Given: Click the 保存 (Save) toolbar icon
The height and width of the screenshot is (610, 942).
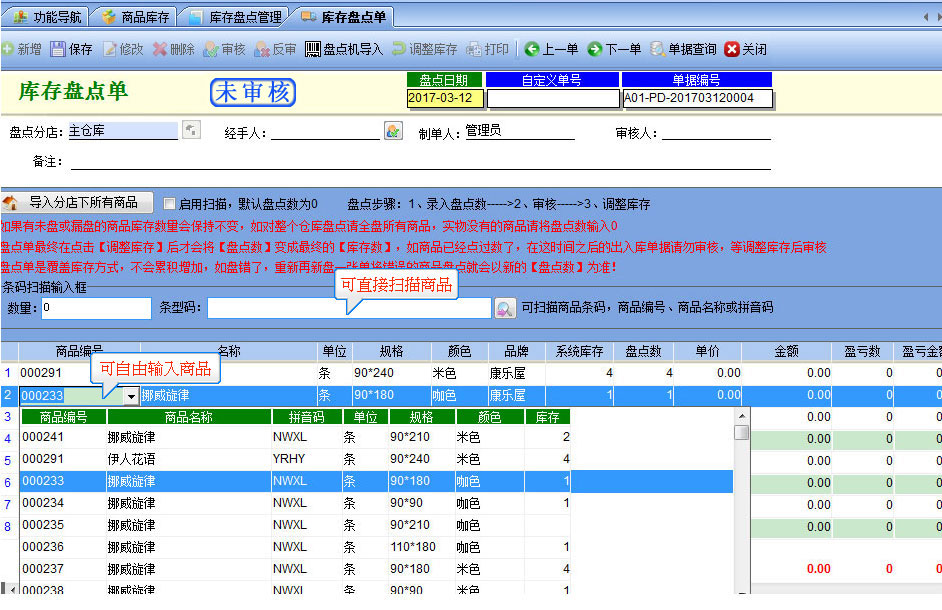Looking at the screenshot, I should click(x=58, y=49).
